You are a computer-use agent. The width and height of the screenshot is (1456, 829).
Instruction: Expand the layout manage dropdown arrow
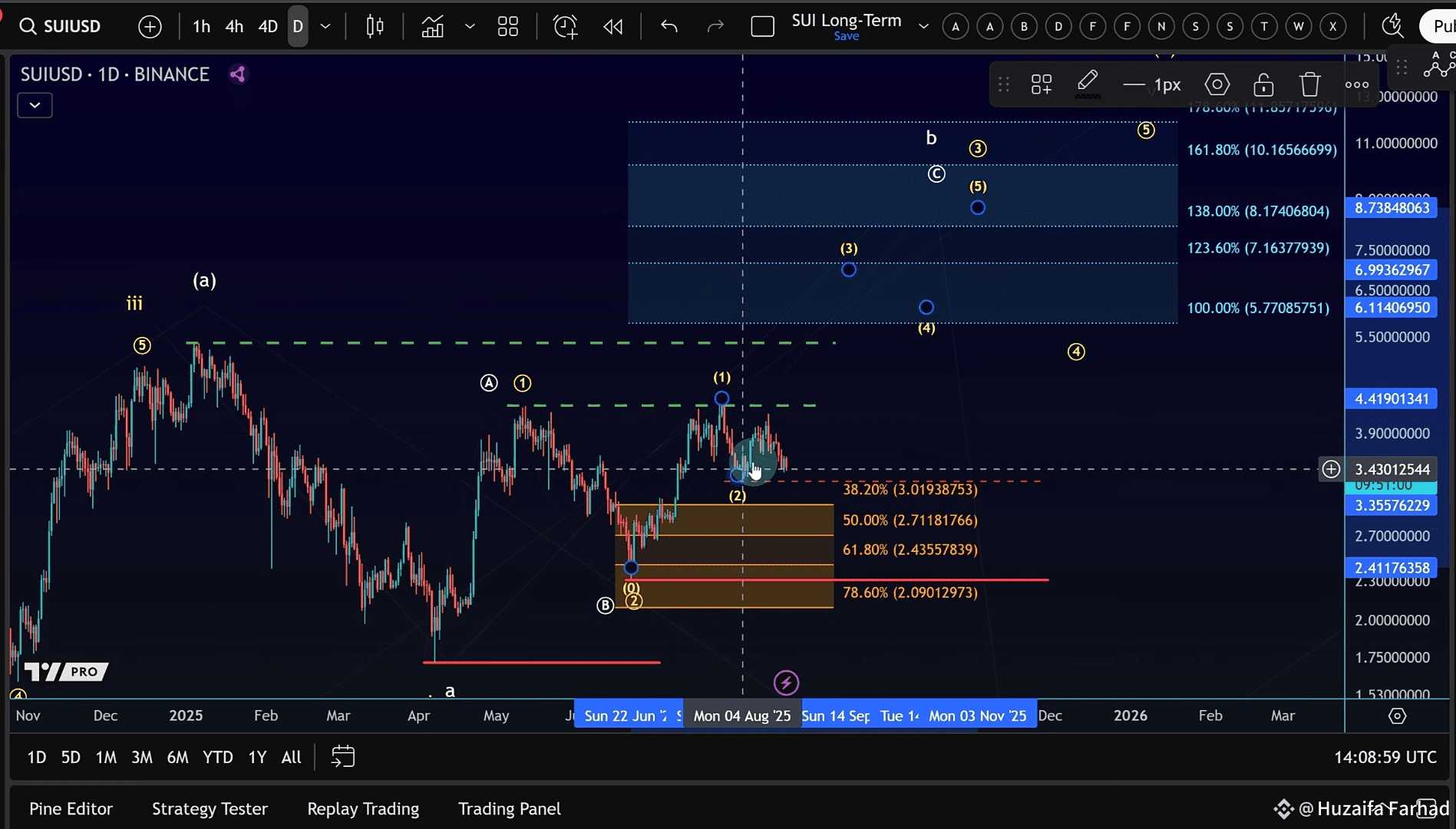click(x=923, y=27)
